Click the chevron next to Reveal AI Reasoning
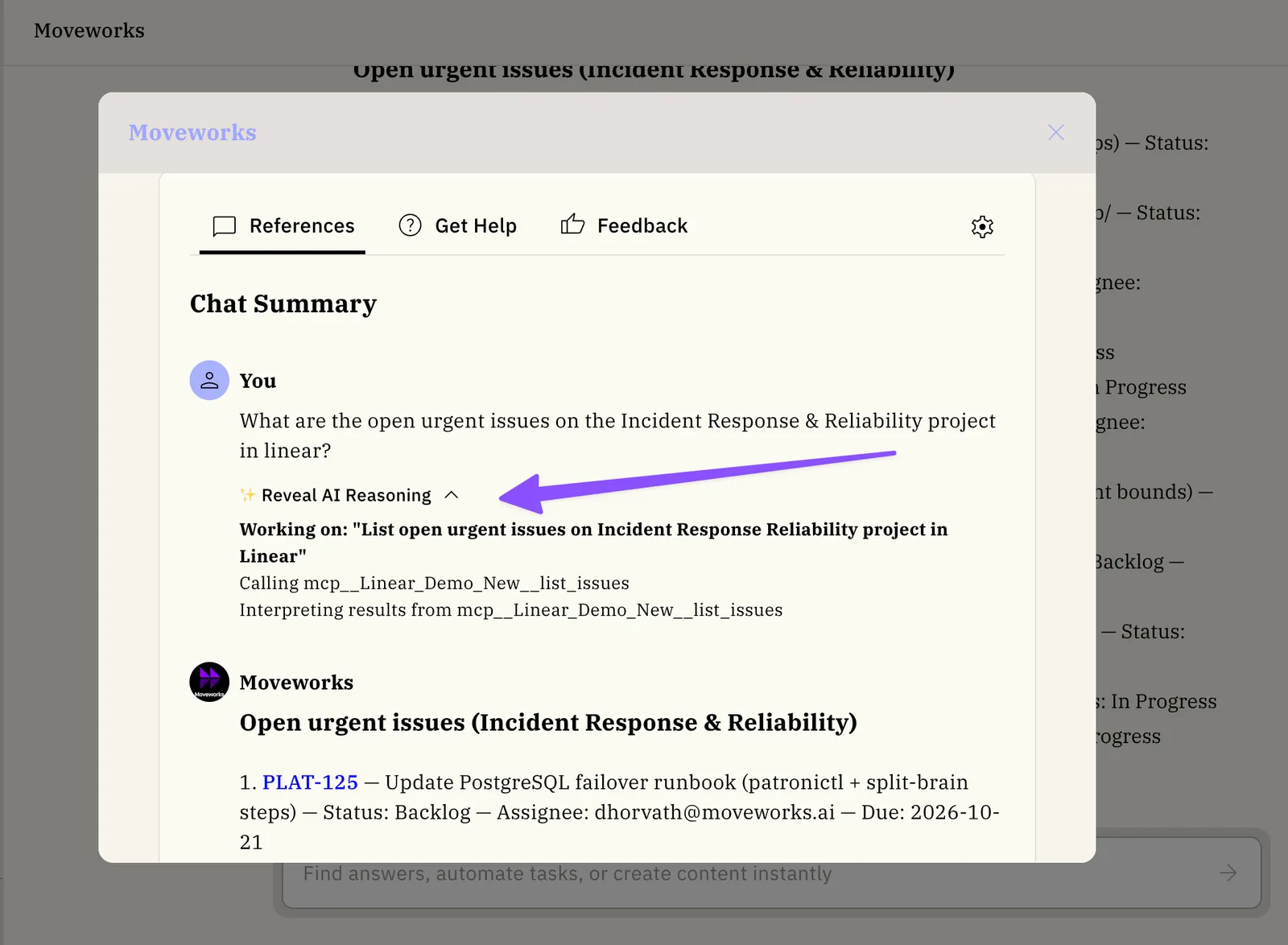Screen dimensions: 1288x945 point(452,495)
